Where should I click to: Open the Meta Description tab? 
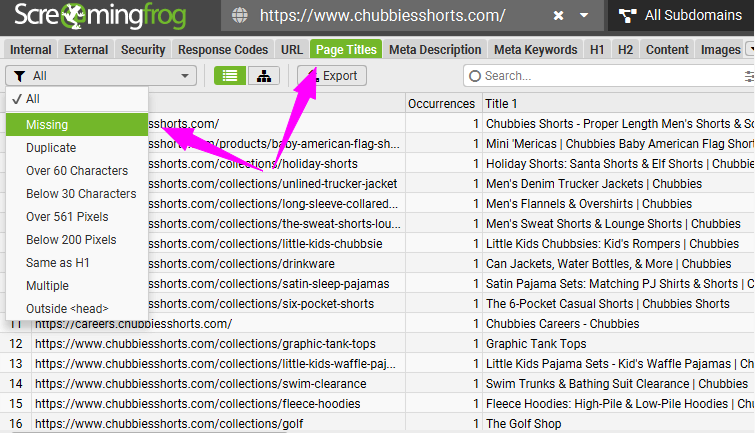(435, 50)
